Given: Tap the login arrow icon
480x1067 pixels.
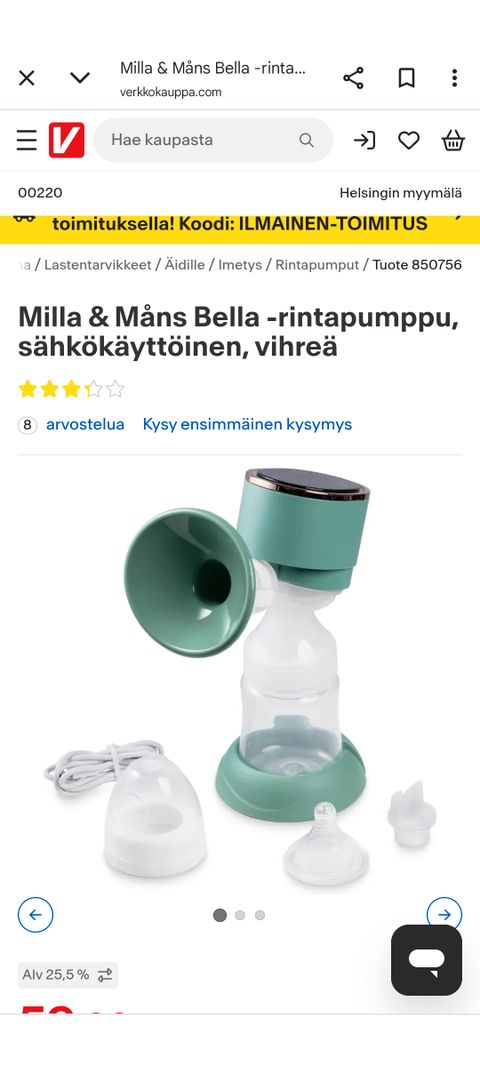Looking at the screenshot, I should (364, 141).
